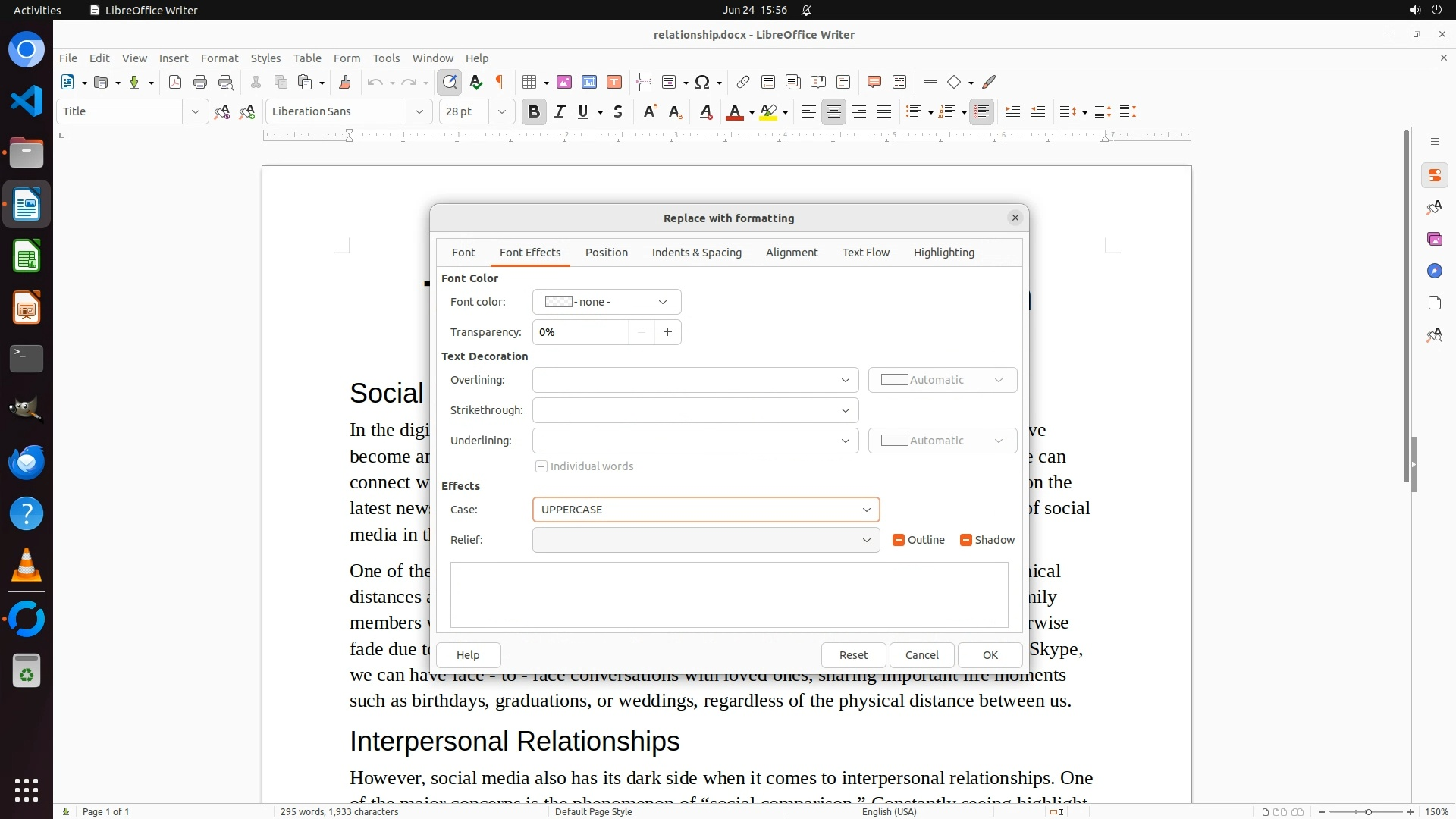Viewport: 1456px width, 819px height.
Task: Toggle the Individual words checkbox
Action: (x=541, y=466)
